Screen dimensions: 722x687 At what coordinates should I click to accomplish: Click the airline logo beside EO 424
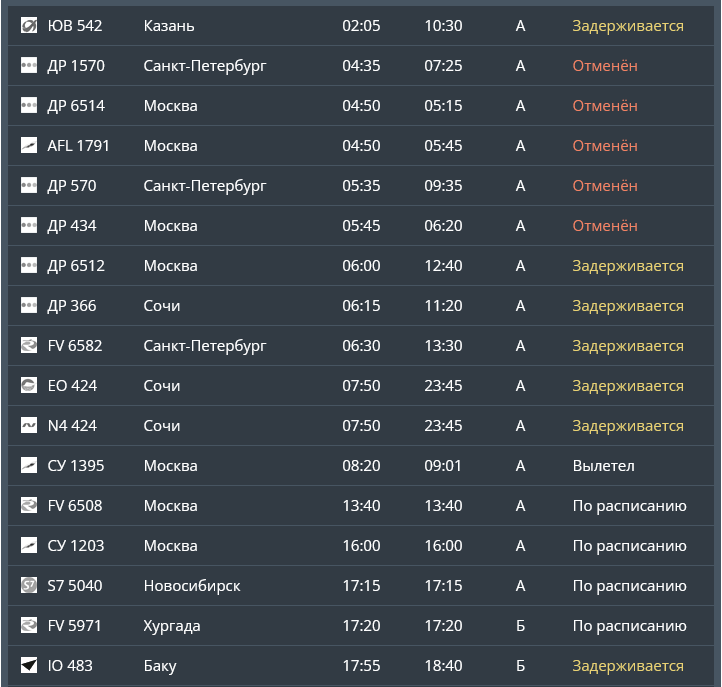tap(29, 386)
